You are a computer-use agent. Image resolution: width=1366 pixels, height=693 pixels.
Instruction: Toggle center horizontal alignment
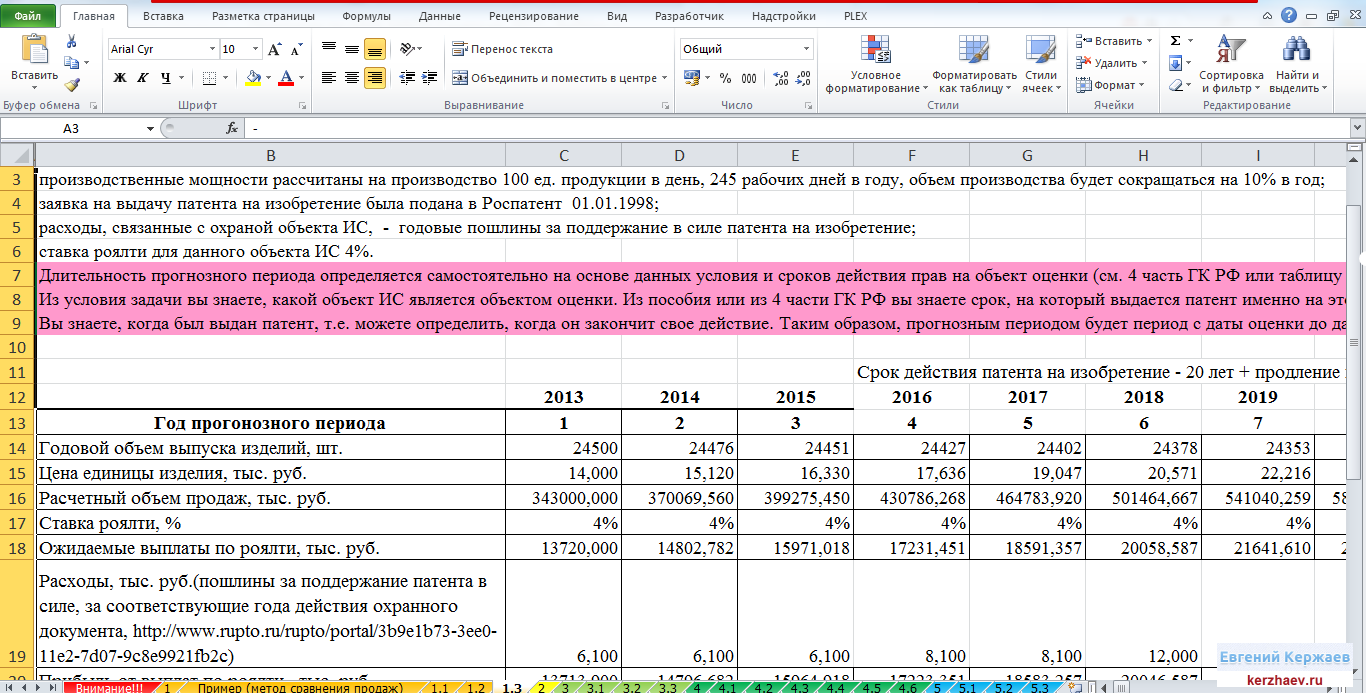352,78
